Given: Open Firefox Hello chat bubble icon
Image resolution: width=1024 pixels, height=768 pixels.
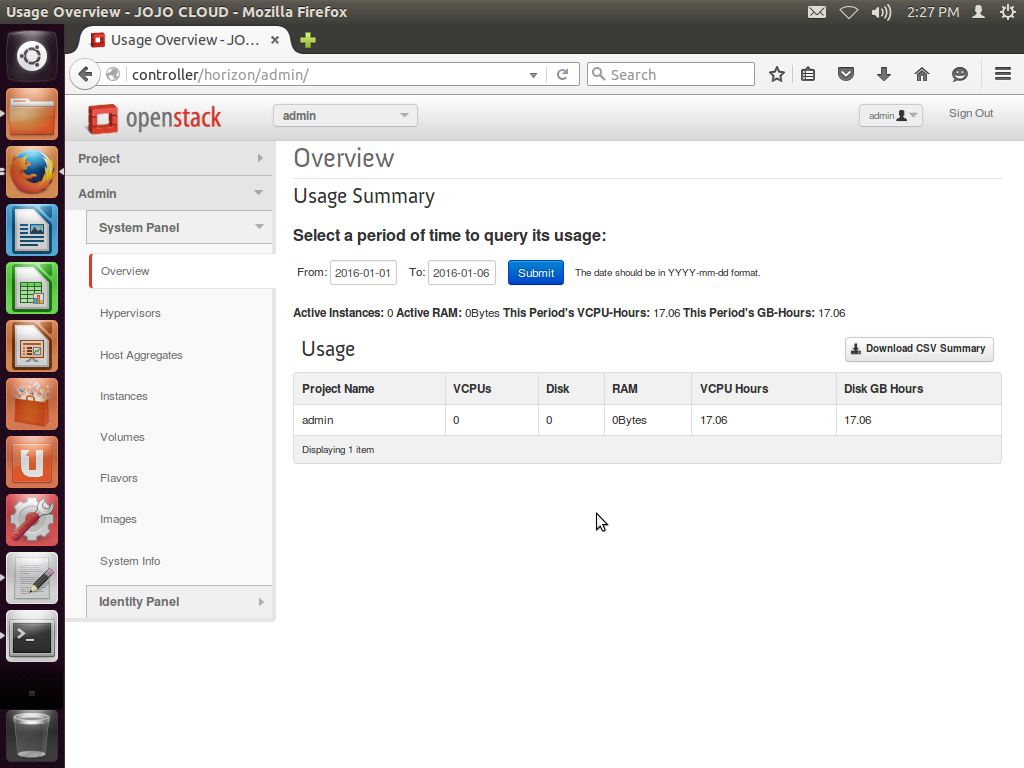Looking at the screenshot, I should [x=959, y=74].
